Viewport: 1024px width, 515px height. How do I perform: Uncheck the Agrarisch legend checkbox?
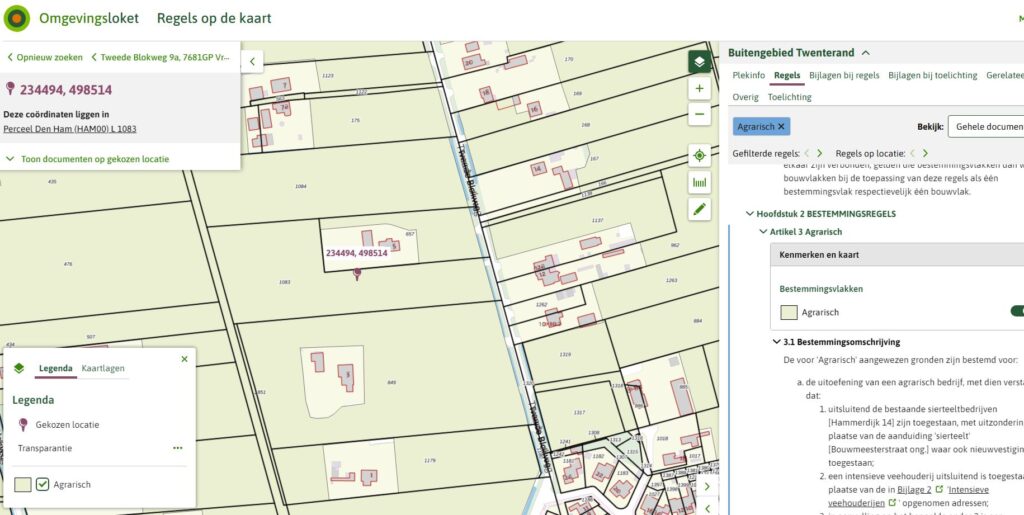tap(42, 484)
